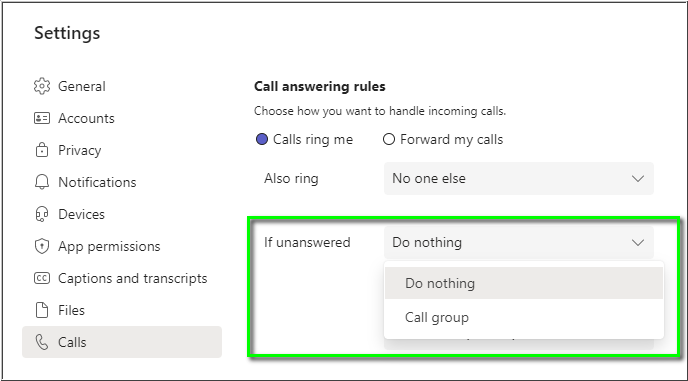Click the Notifications bell icon
Viewport: 688px width, 381px height.
click(42, 182)
